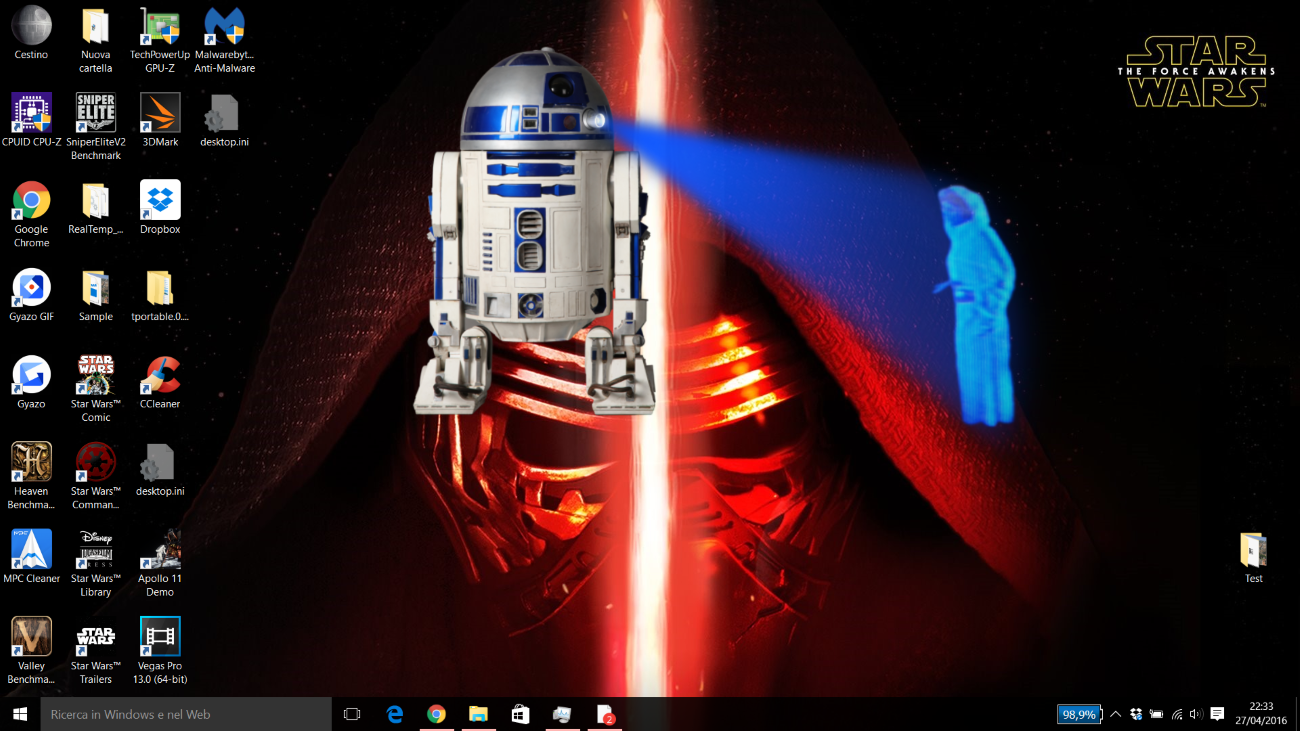Open Windows Store from taskbar
Image resolution: width=1300 pixels, height=731 pixels.
click(x=520, y=714)
